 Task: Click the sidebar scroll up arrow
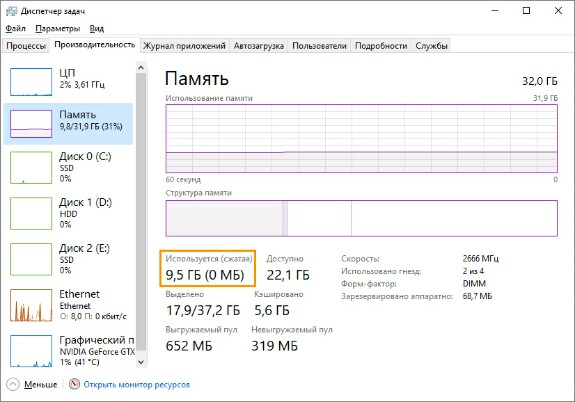pyautogui.click(x=141, y=68)
